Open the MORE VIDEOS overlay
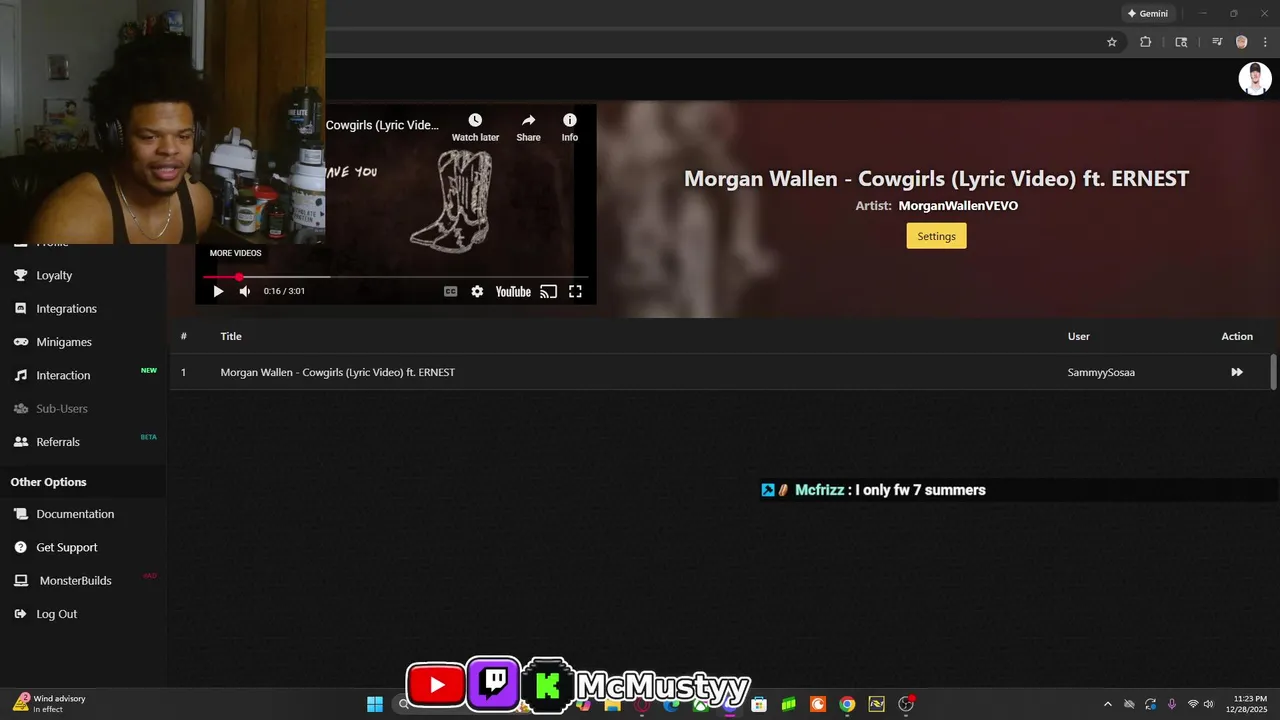This screenshot has width=1280, height=720. [235, 253]
